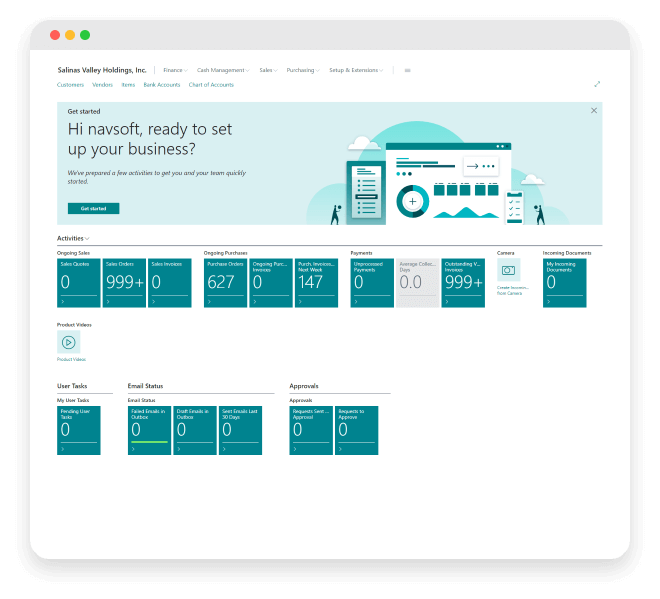The width and height of the screenshot is (660, 599).
Task: Open Failed Emails in Outbox tile
Action: point(149,430)
